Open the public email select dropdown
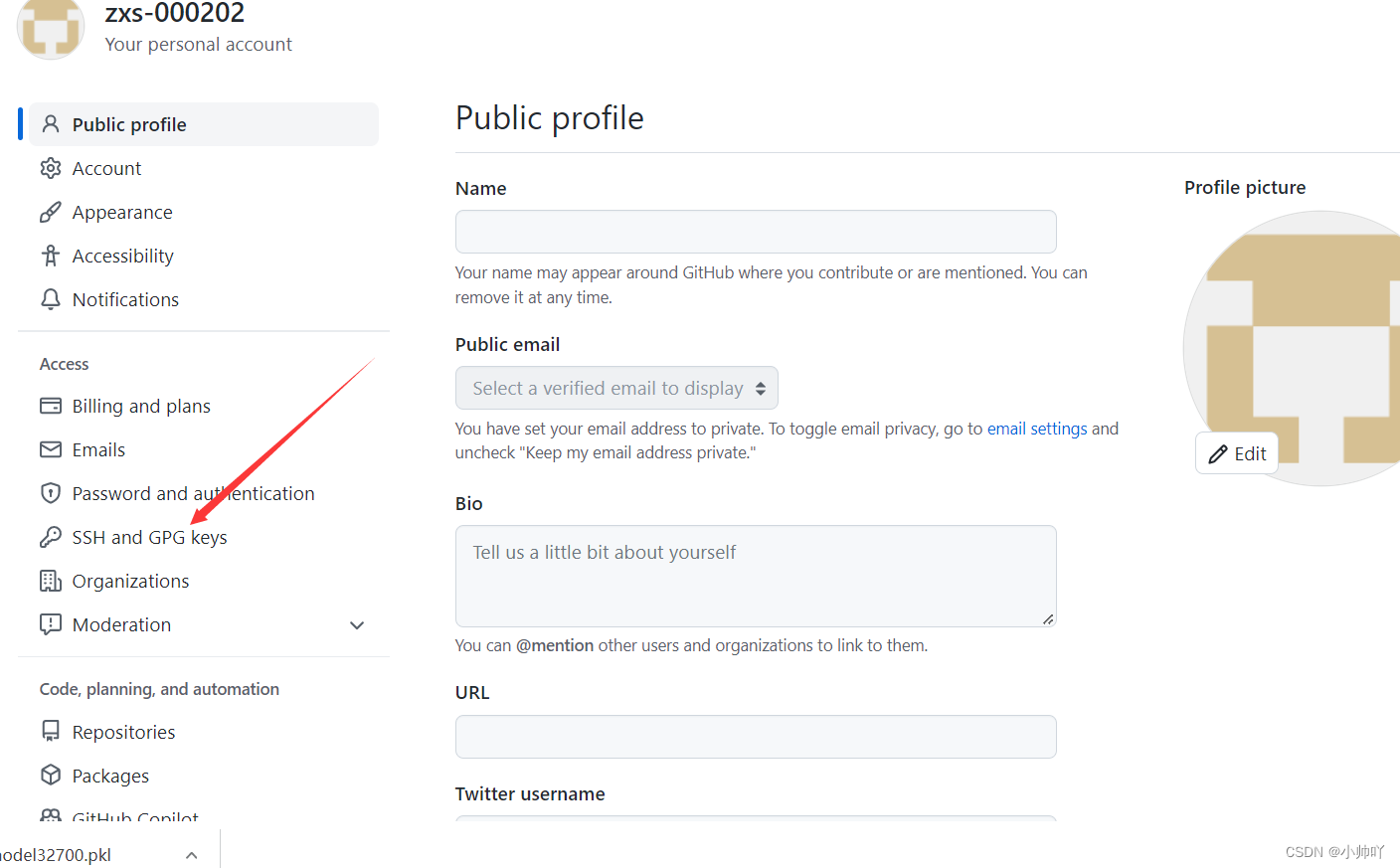The height and width of the screenshot is (868, 1400). tap(616, 388)
